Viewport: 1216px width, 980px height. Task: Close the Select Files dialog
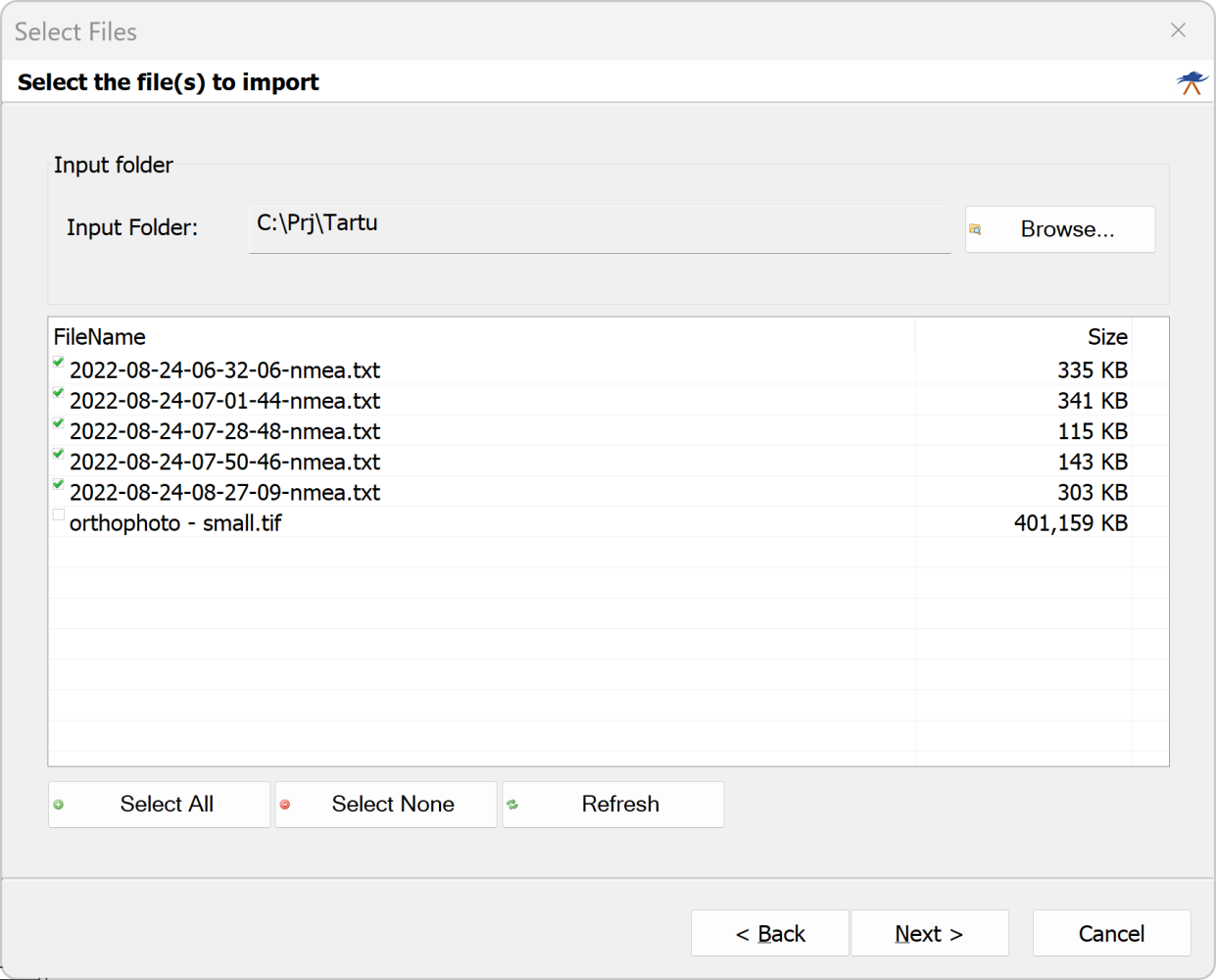[x=1178, y=30]
